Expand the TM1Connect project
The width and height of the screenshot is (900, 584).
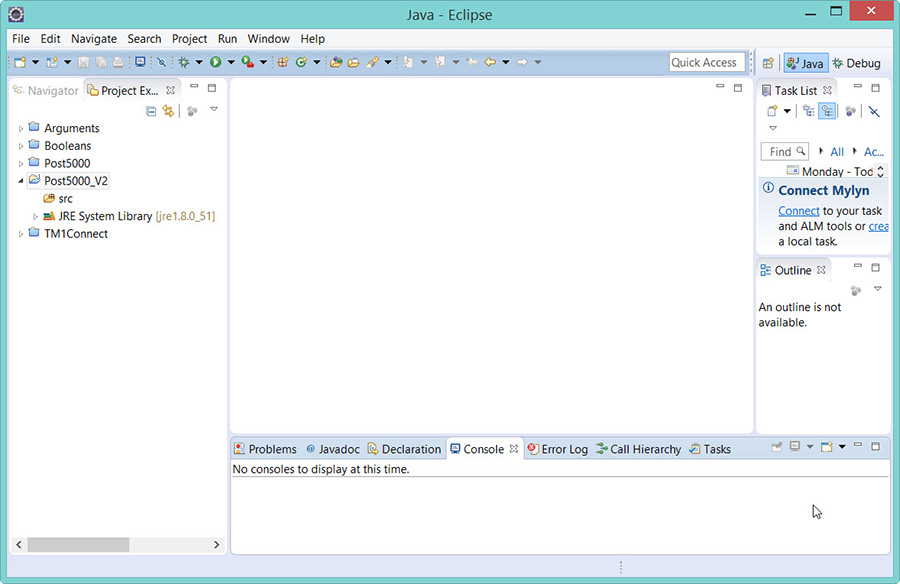[x=21, y=234]
